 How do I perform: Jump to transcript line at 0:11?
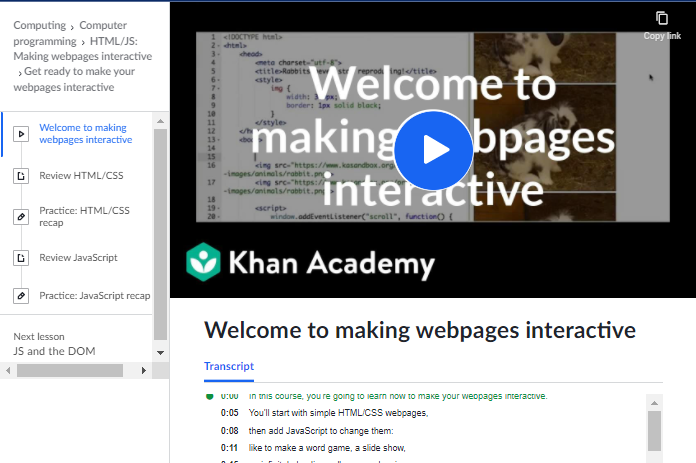point(313,448)
